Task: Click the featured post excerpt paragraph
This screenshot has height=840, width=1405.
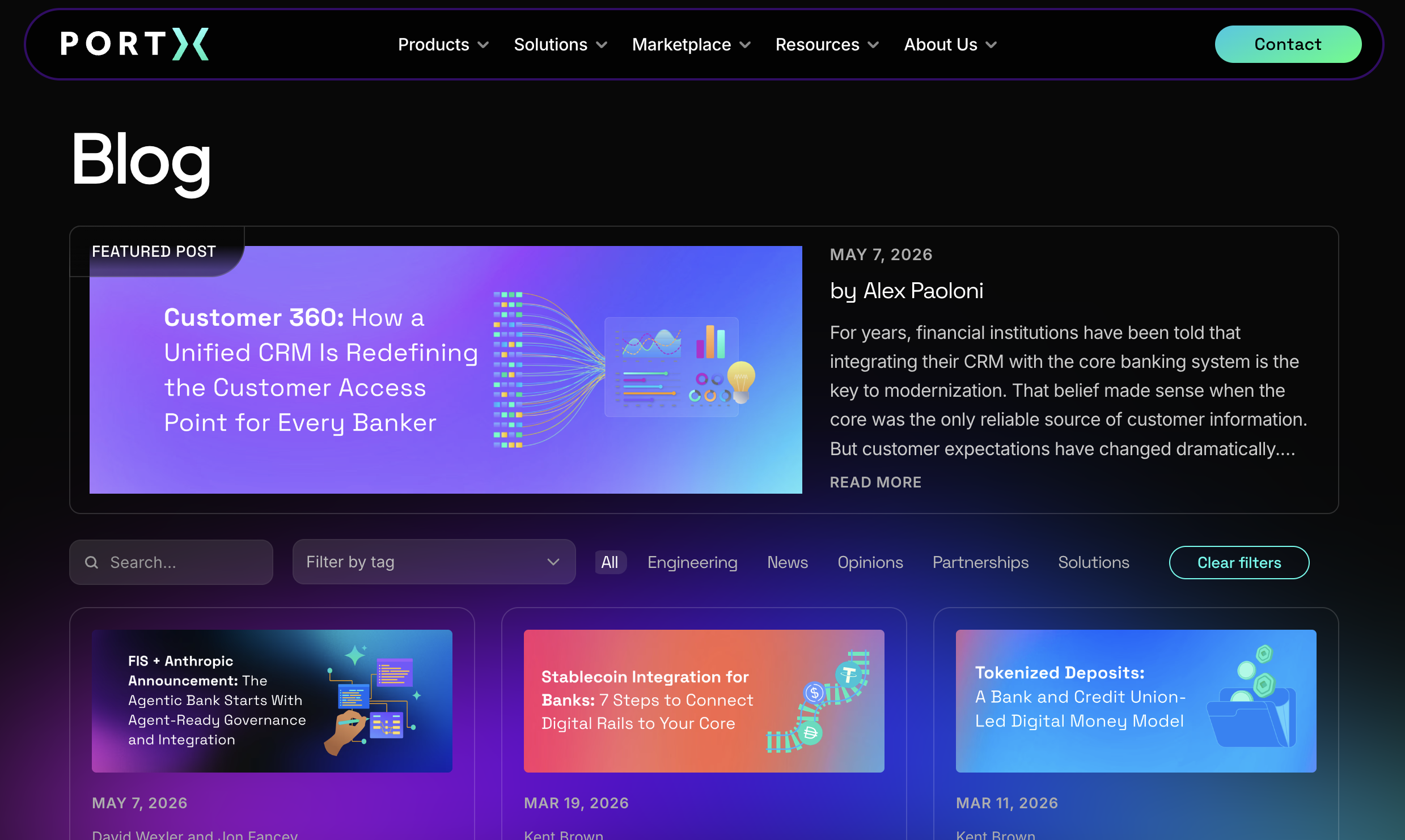Action: 1068,391
